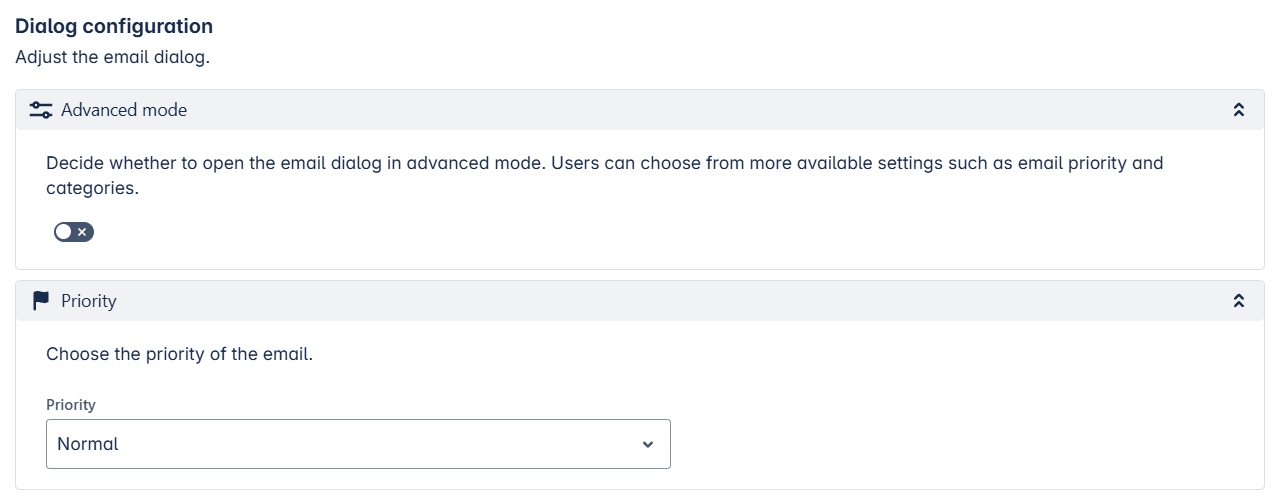Click the Advanced mode header title
Screen dimensions: 1276x501
coord(124,110)
